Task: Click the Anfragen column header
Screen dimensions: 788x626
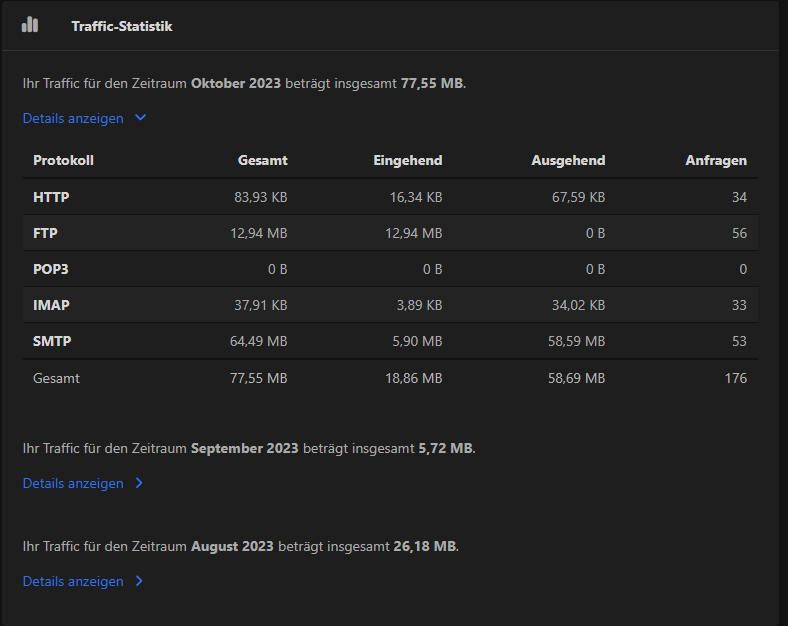Action: [x=715, y=160]
